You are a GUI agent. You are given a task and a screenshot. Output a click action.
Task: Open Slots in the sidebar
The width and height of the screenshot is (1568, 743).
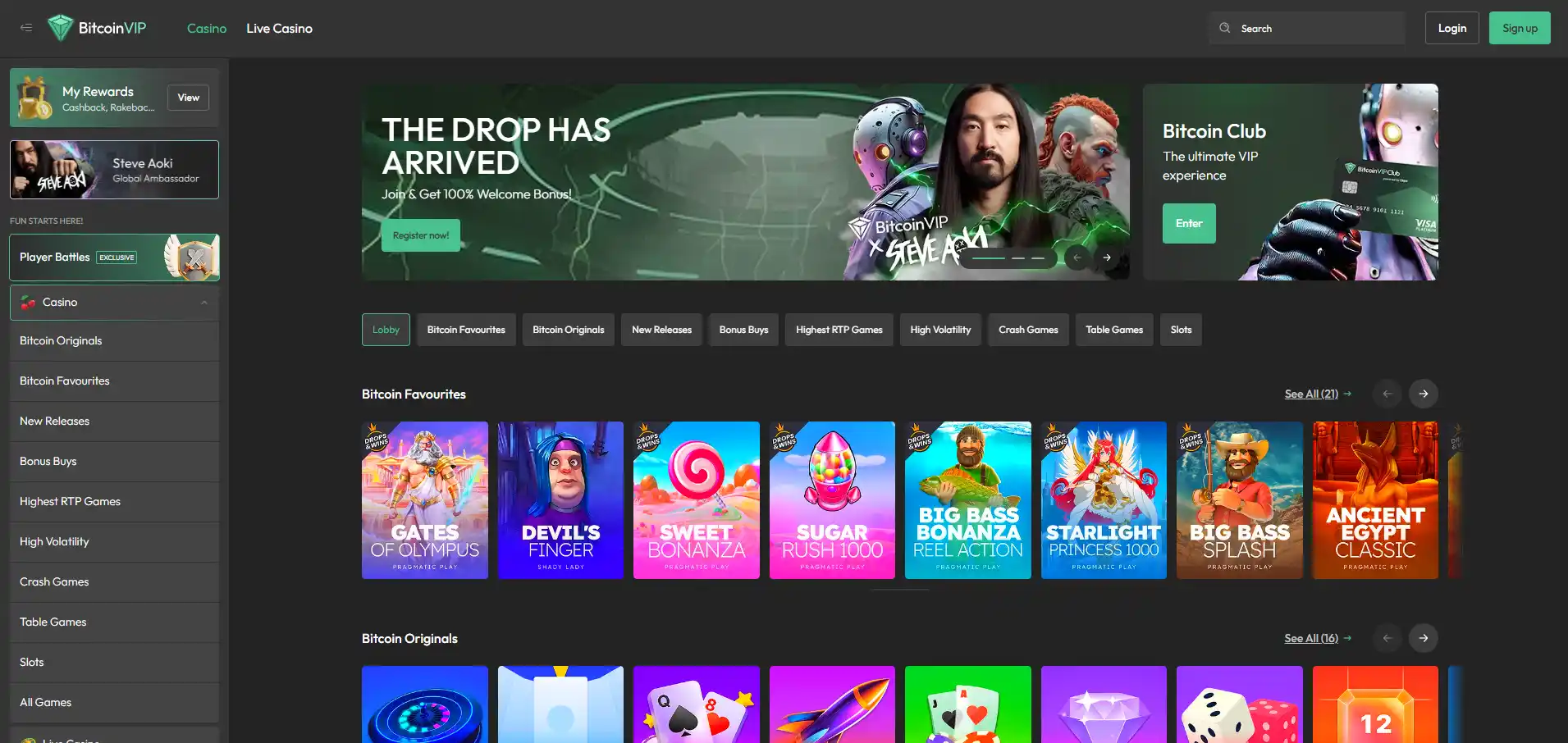click(114, 663)
